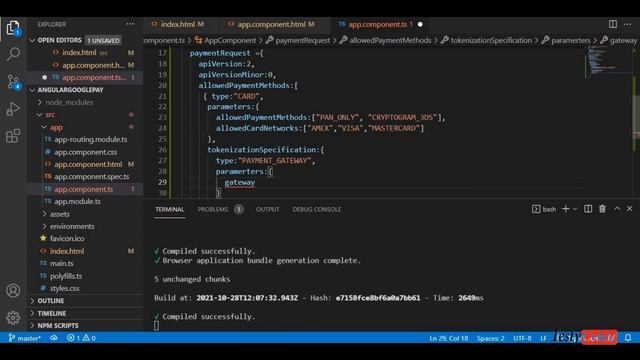Open the Accounts menu icon
This screenshot has height=360, width=640.
point(13,291)
